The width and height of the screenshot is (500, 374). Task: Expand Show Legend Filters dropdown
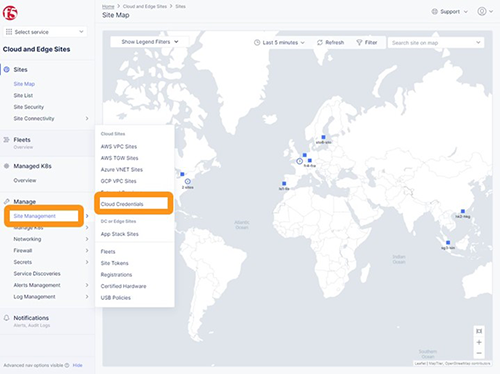coord(150,42)
